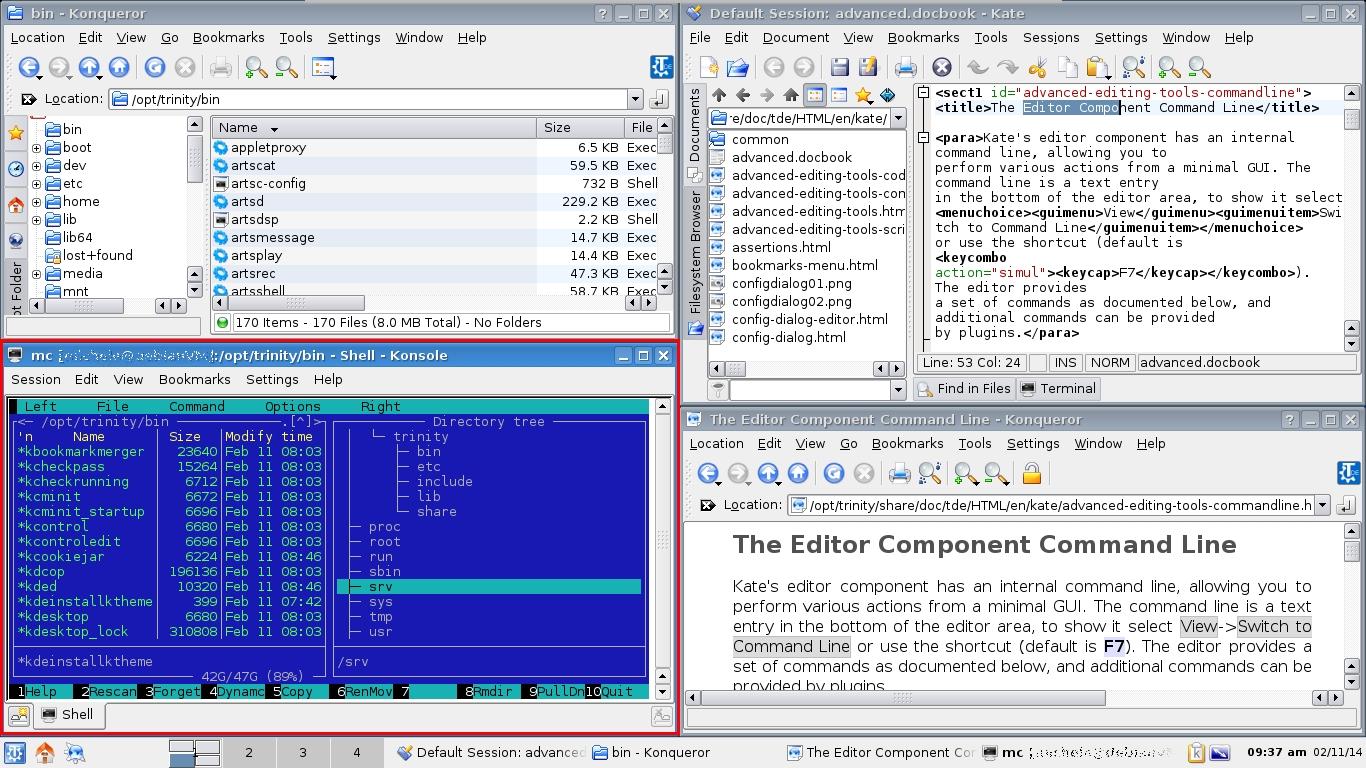Open home folder sidebar tab in bin Konqueror
The image size is (1366, 768).
coord(16,205)
